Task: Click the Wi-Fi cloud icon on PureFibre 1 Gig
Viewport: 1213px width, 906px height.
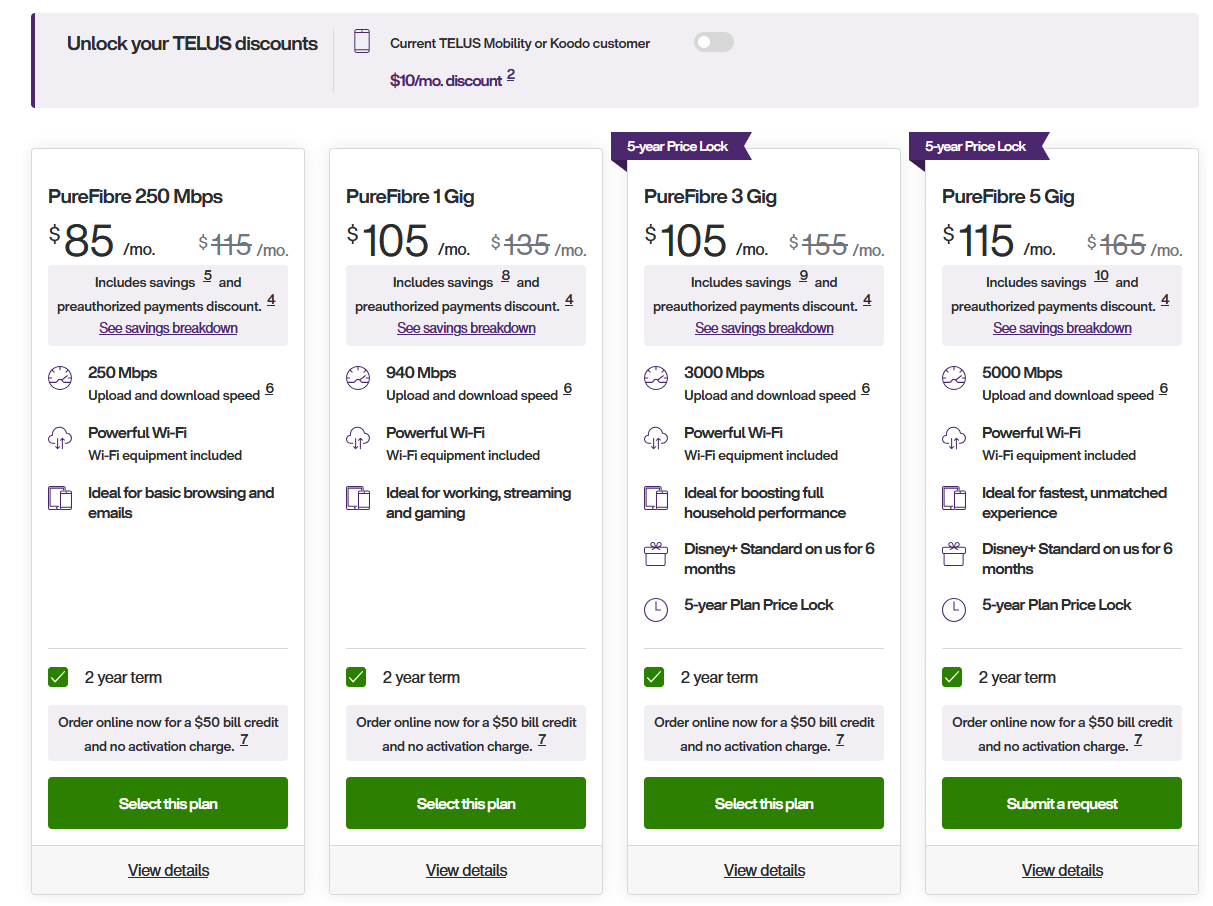Action: (358, 438)
